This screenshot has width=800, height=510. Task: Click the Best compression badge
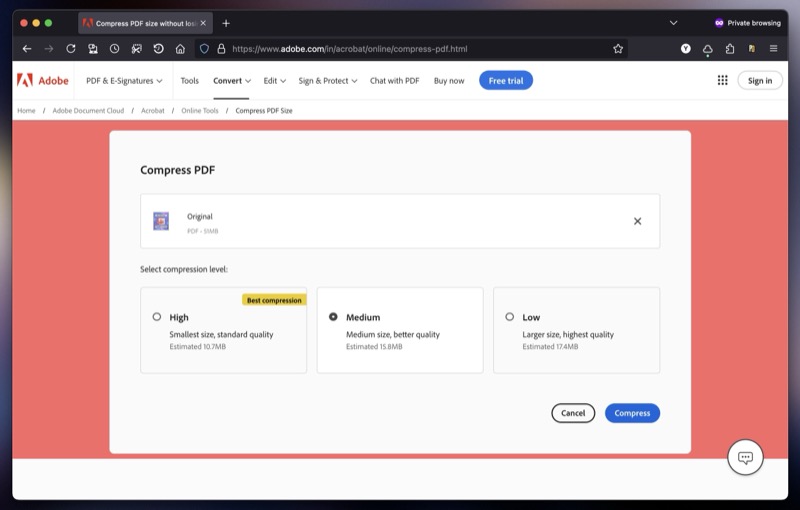274,300
